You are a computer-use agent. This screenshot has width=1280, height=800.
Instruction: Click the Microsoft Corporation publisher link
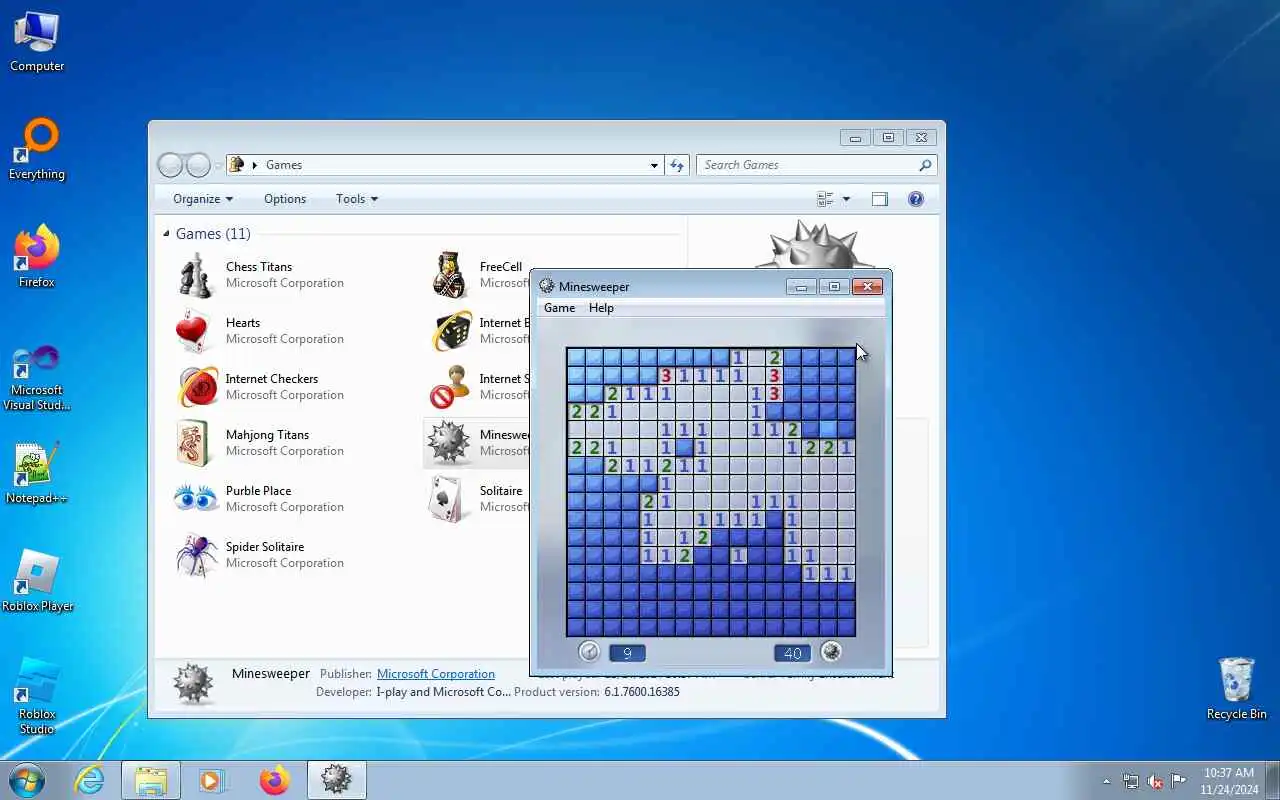coord(436,674)
